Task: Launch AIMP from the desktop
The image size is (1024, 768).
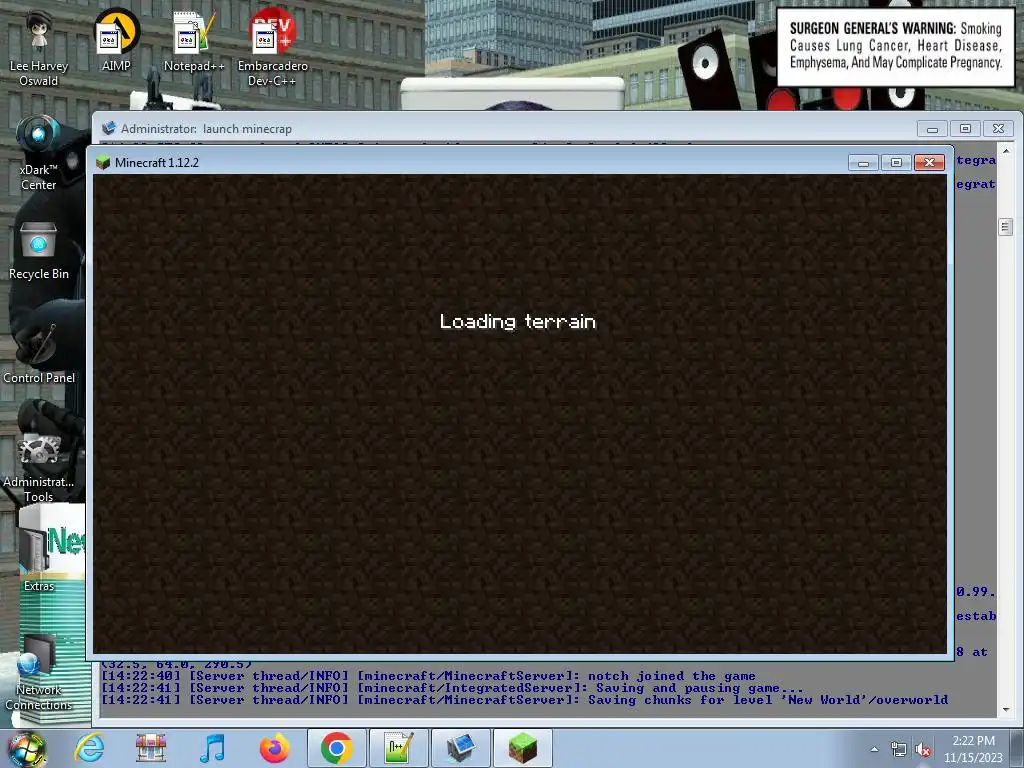Action: (116, 40)
